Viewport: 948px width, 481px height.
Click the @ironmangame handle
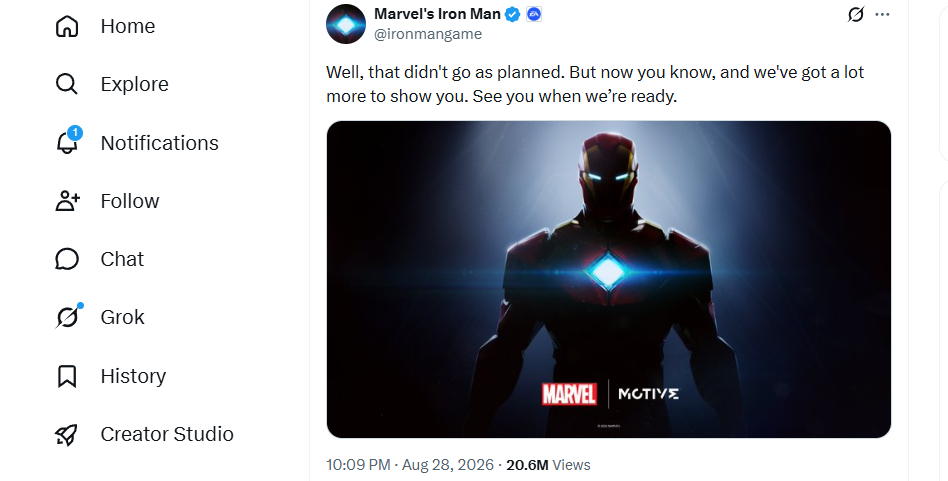(428, 34)
